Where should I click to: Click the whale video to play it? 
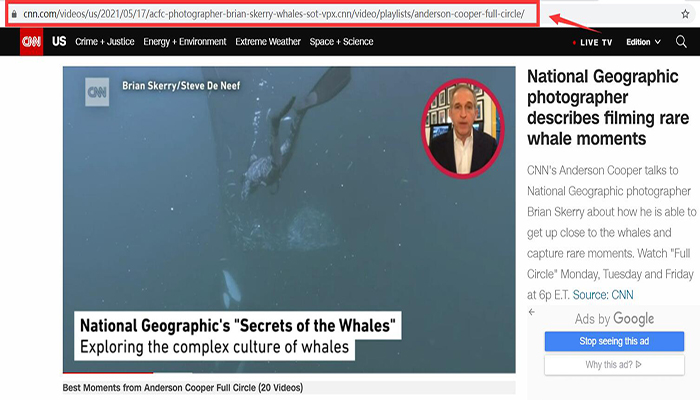pos(289,220)
